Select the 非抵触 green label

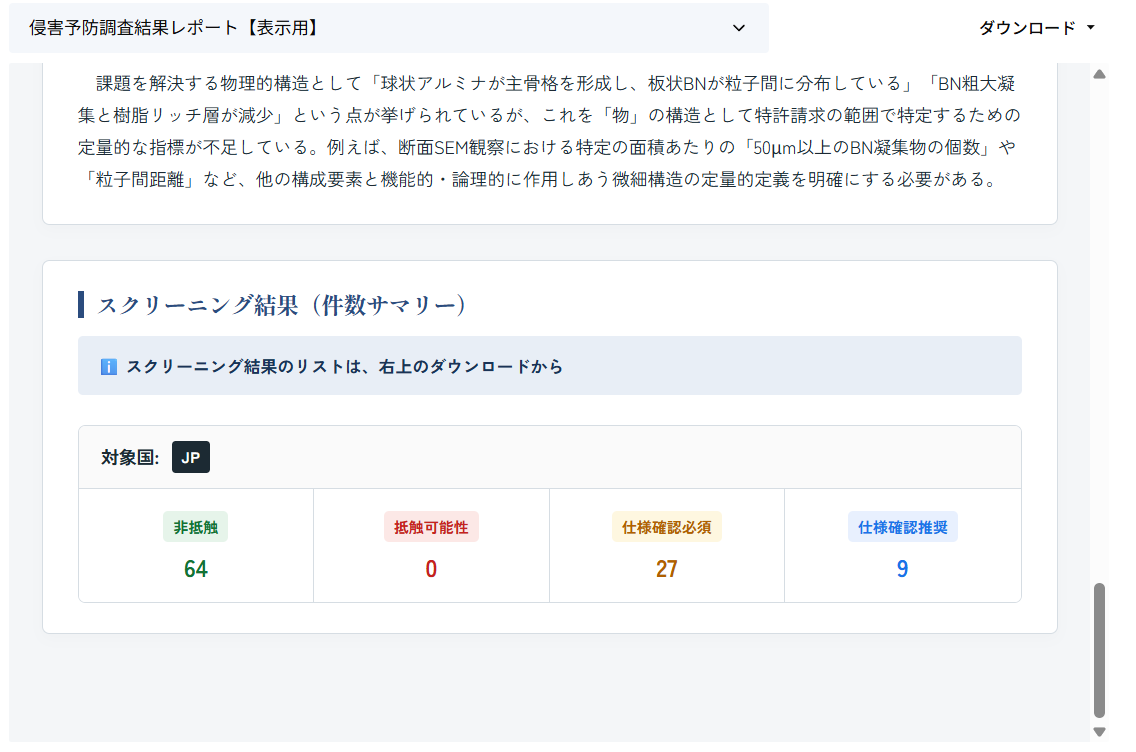point(196,527)
